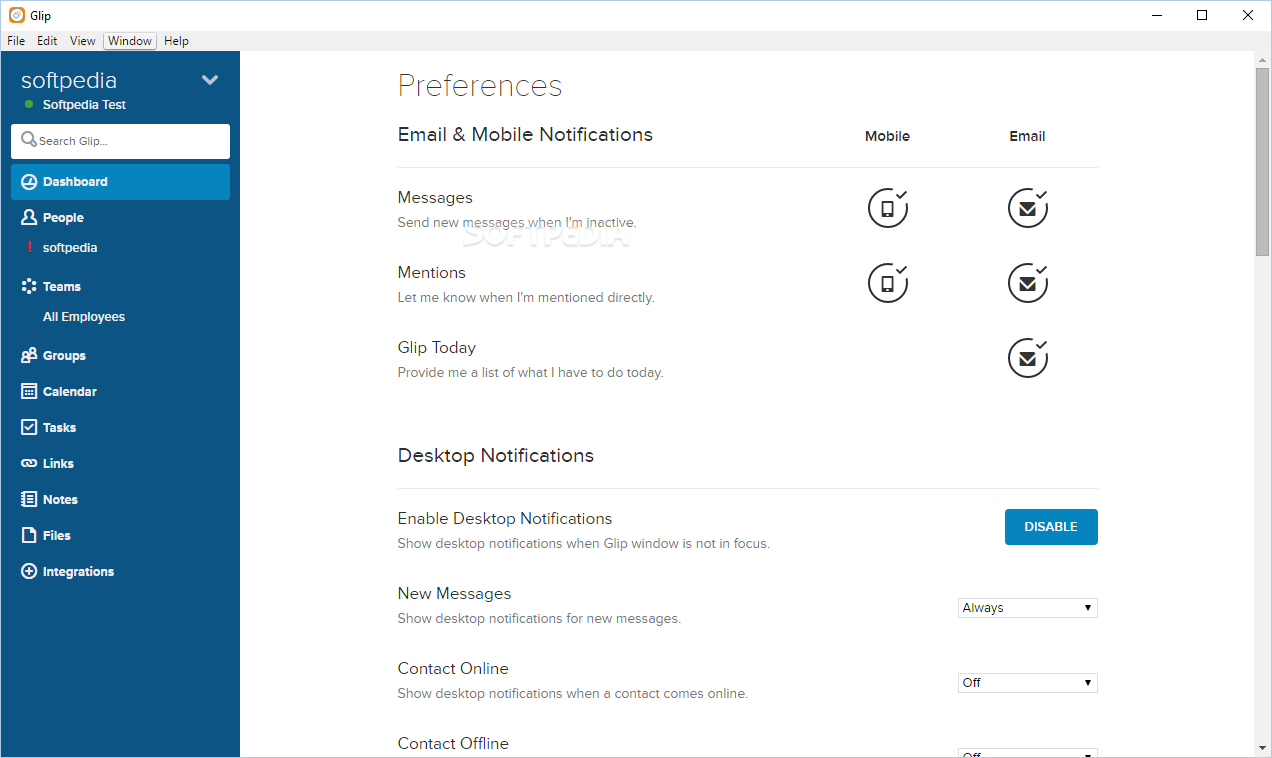Click the Dashboard clock icon in sidebar
This screenshot has height=758, width=1272.
click(x=29, y=182)
